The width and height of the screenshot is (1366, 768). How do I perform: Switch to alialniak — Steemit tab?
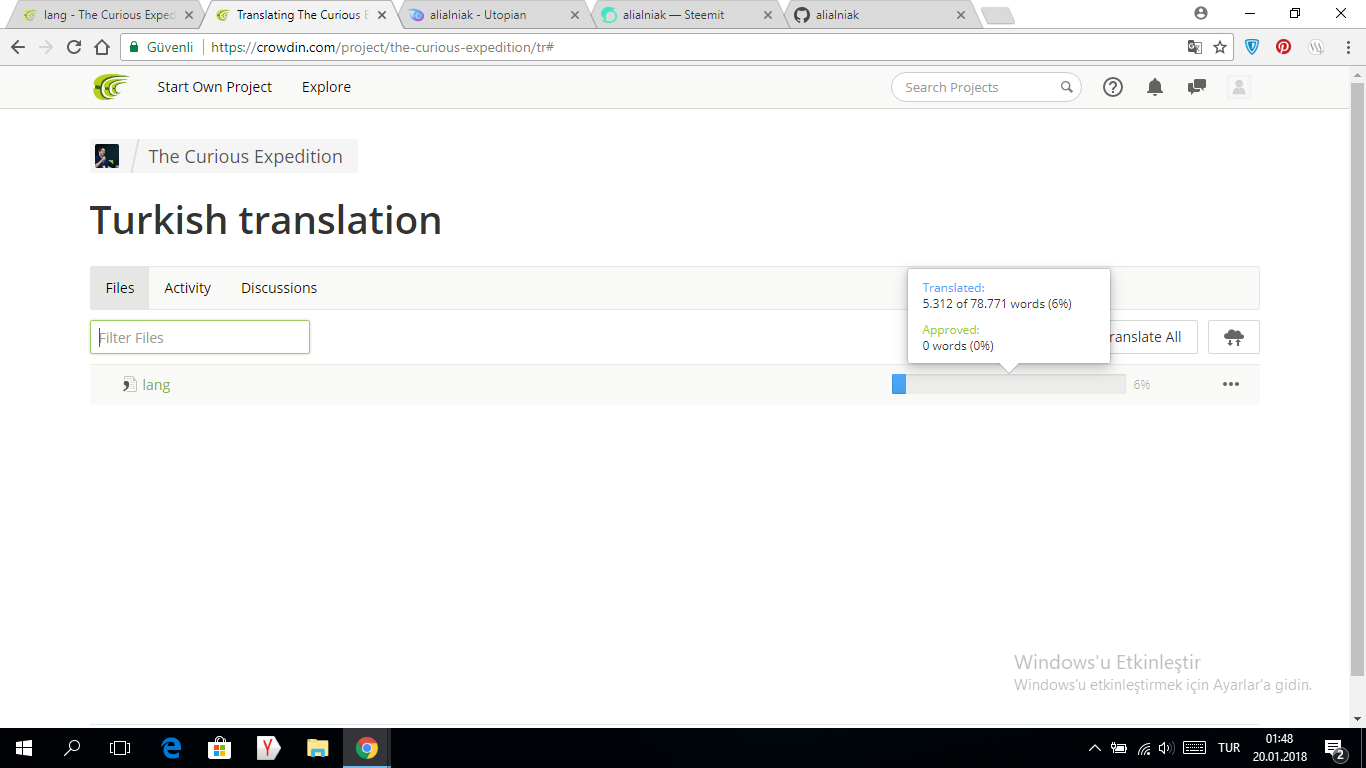[x=685, y=15]
